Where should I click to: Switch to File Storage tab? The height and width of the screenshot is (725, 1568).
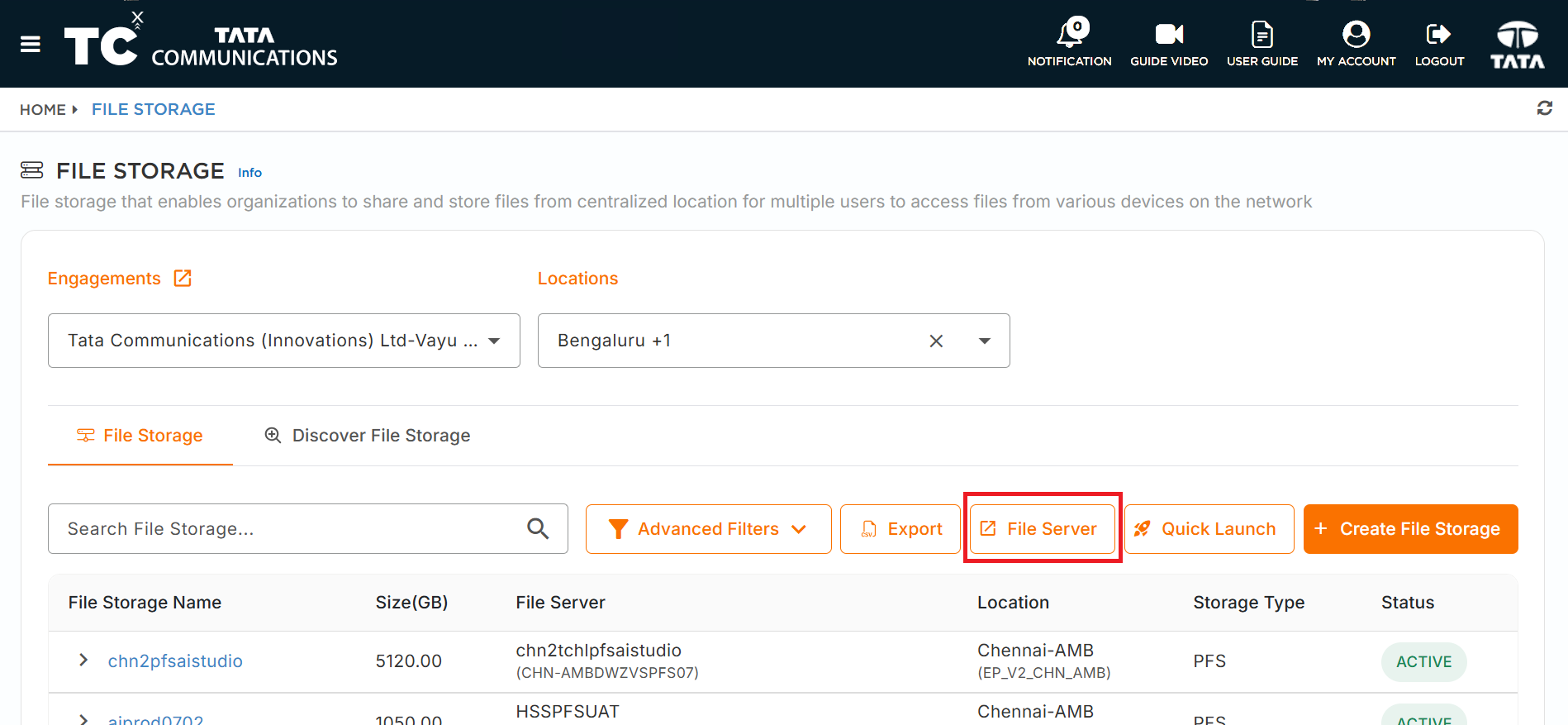140,436
